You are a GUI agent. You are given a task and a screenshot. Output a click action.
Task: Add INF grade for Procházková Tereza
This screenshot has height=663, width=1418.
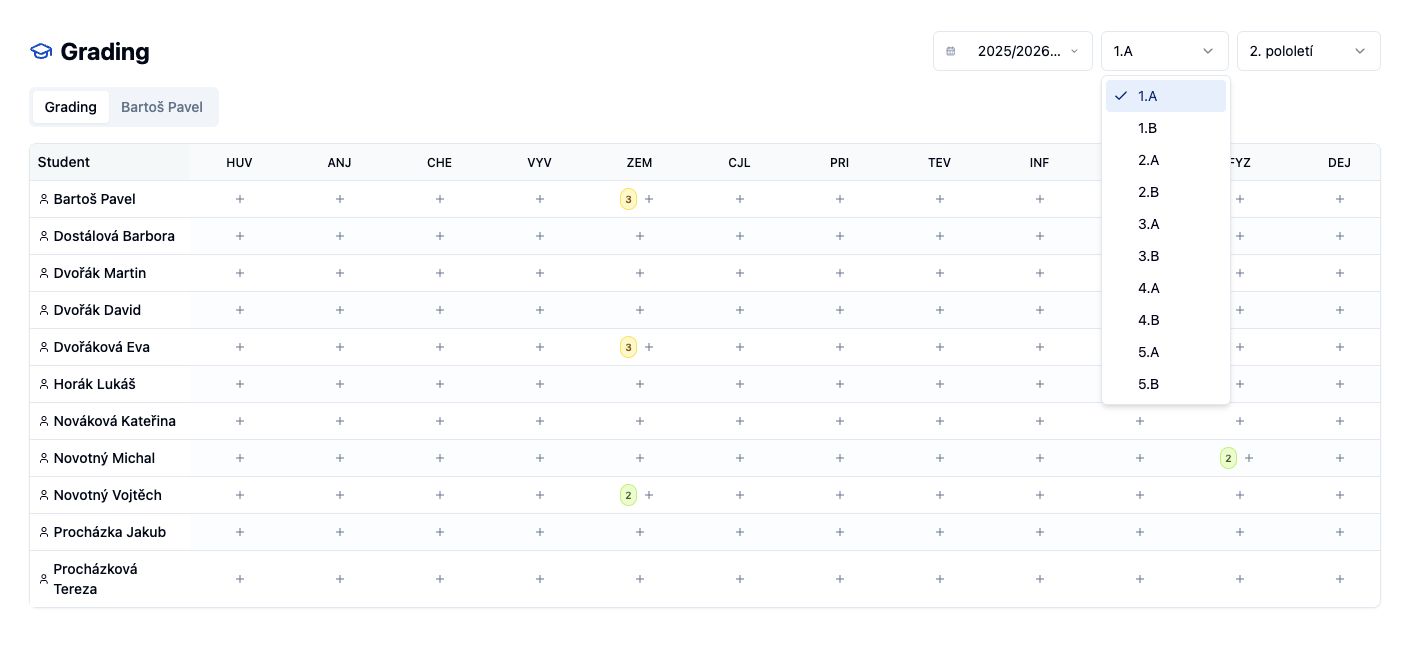1040,579
